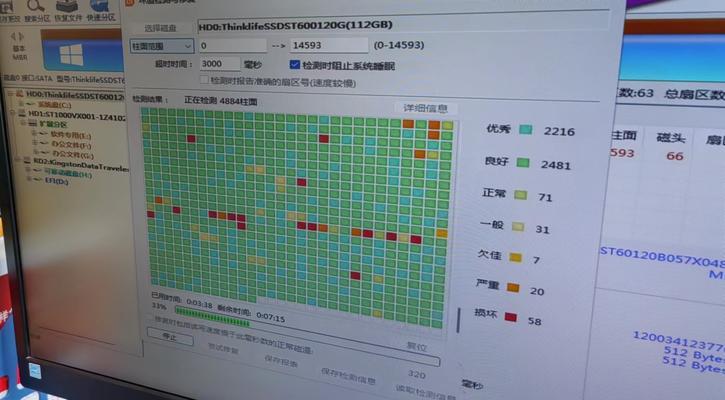Click the 欠佳 yellow legend swatch

[x=516, y=258]
